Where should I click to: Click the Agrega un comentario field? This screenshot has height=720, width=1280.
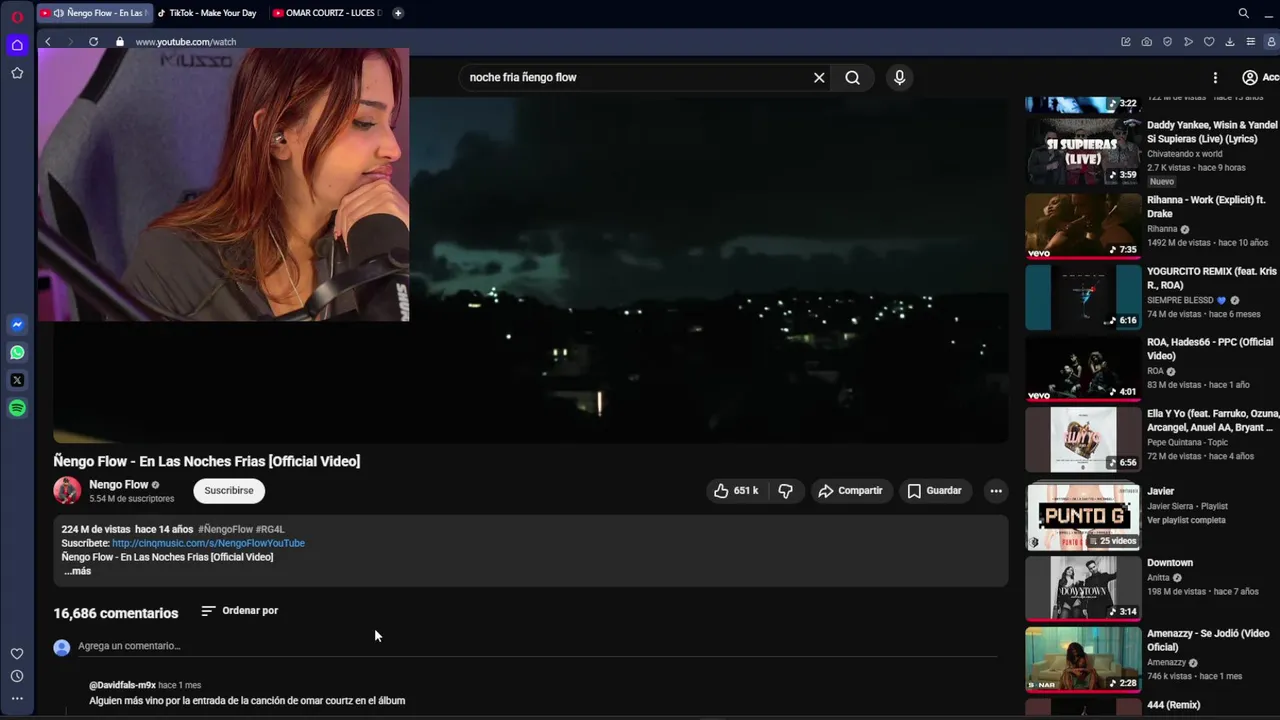537,646
